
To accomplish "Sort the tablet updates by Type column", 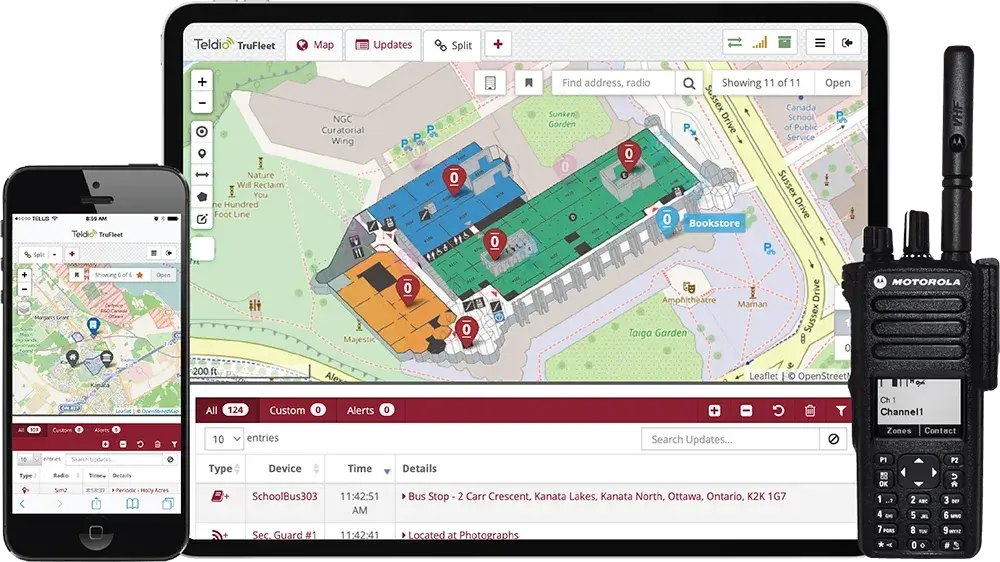I will point(221,469).
